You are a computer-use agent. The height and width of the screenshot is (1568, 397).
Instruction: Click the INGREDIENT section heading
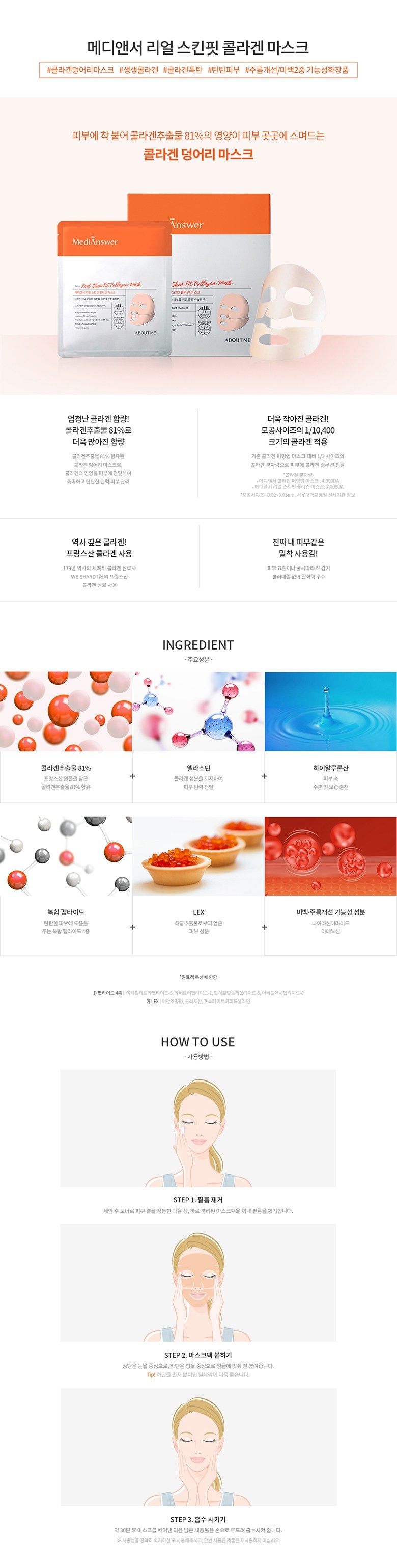click(x=198, y=644)
